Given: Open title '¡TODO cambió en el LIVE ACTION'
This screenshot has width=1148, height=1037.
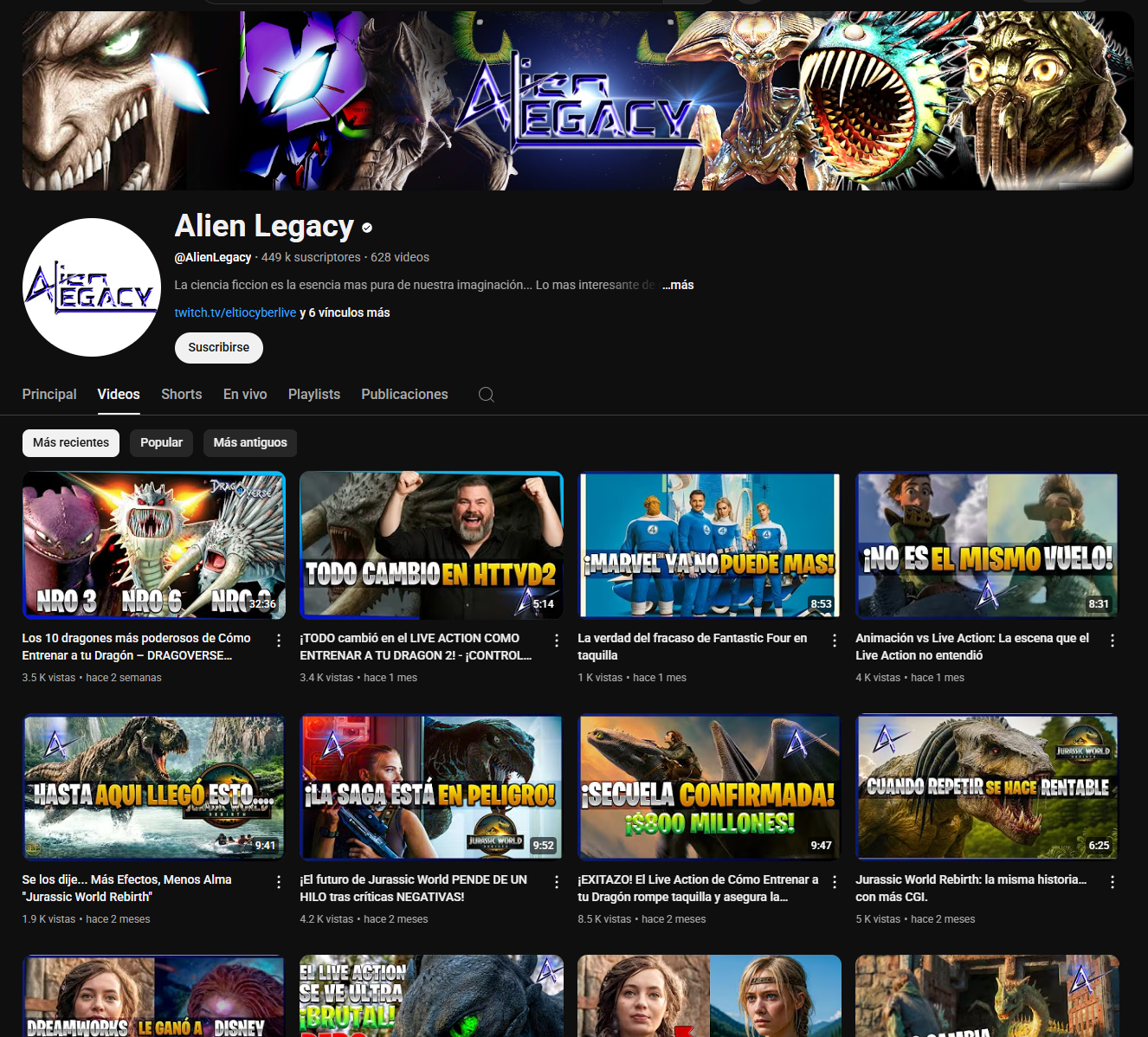Looking at the screenshot, I should coord(416,647).
